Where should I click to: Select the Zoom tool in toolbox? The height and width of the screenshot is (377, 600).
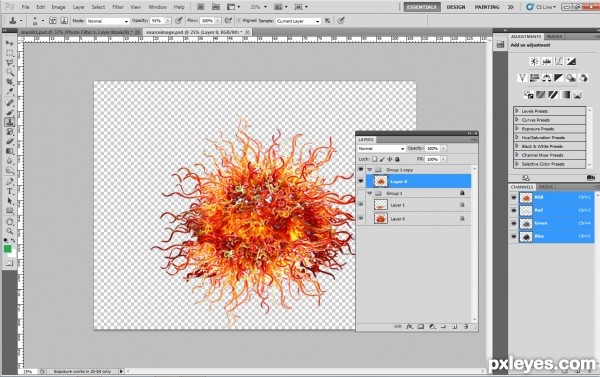point(10,231)
